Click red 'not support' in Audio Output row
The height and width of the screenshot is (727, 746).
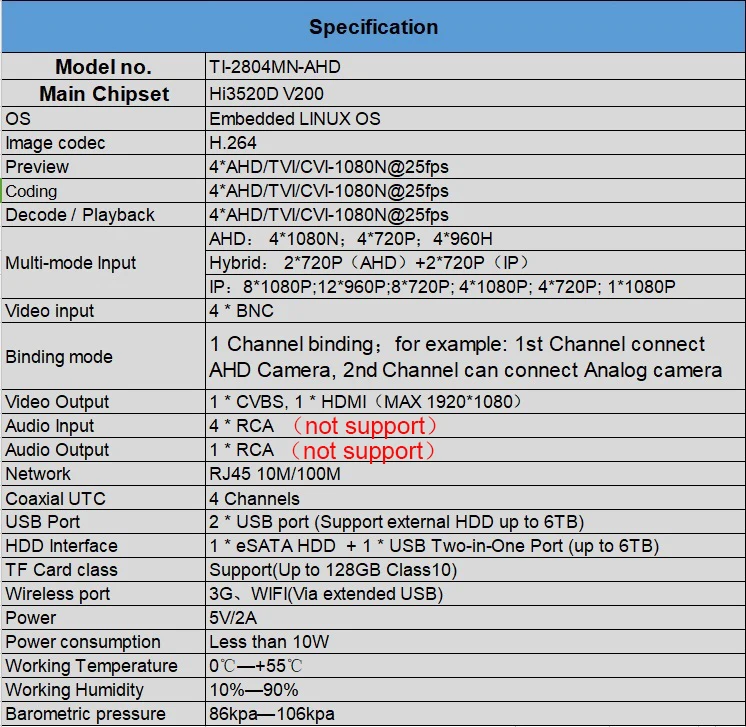pos(363,451)
